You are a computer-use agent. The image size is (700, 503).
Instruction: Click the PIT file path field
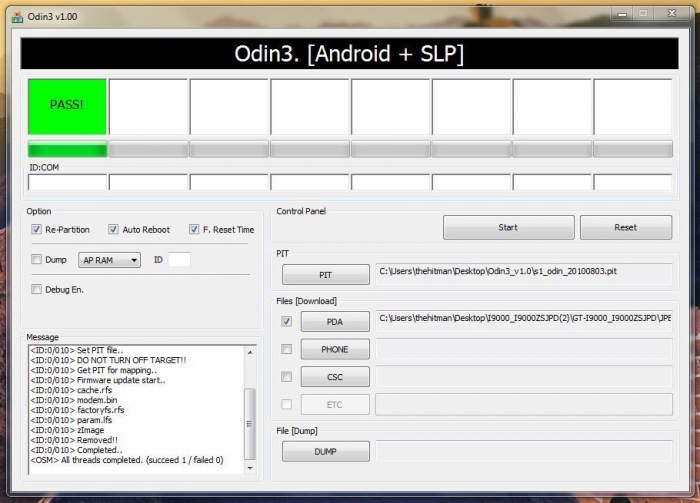pyautogui.click(x=524, y=274)
